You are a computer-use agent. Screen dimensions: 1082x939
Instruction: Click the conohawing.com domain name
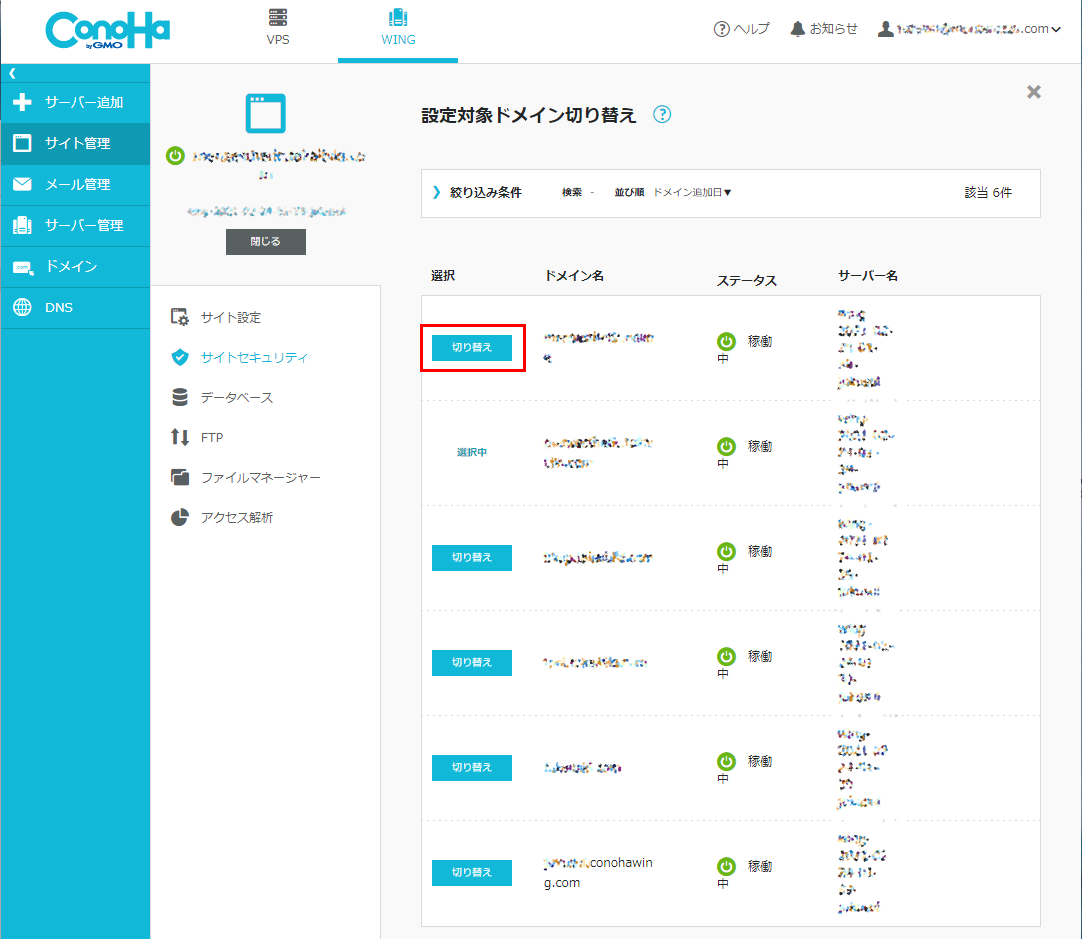tap(598, 873)
